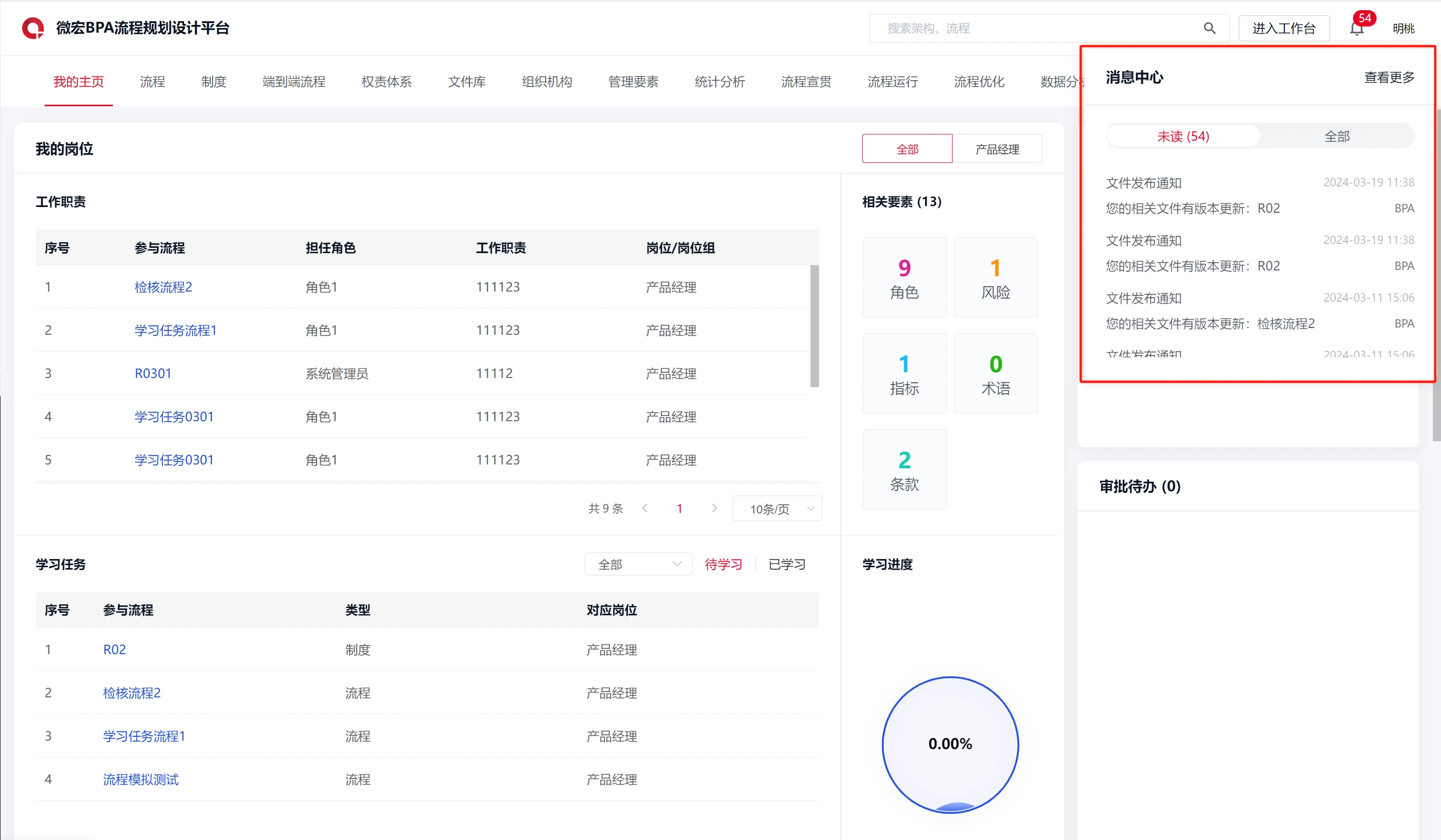The image size is (1441, 840).
Task: Switch to 已学习 learning tasks
Action: [787, 564]
